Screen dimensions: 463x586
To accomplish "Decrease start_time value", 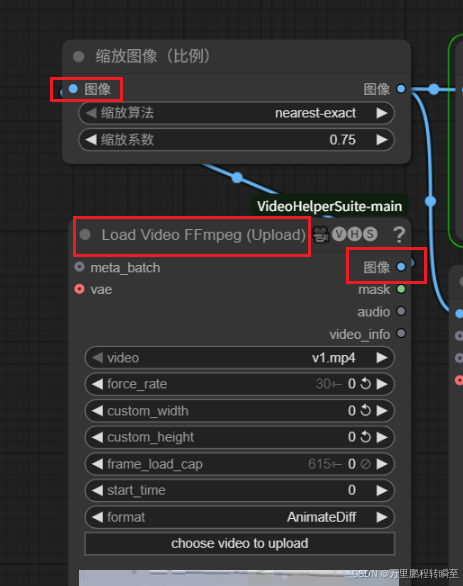I will [97, 490].
